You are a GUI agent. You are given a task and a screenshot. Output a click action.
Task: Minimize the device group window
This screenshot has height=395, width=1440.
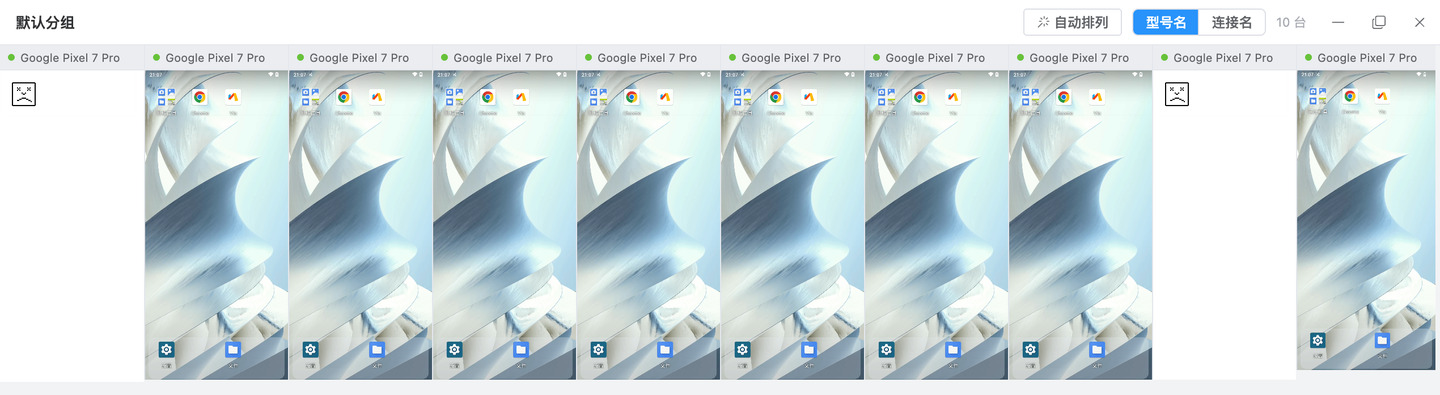point(1338,22)
